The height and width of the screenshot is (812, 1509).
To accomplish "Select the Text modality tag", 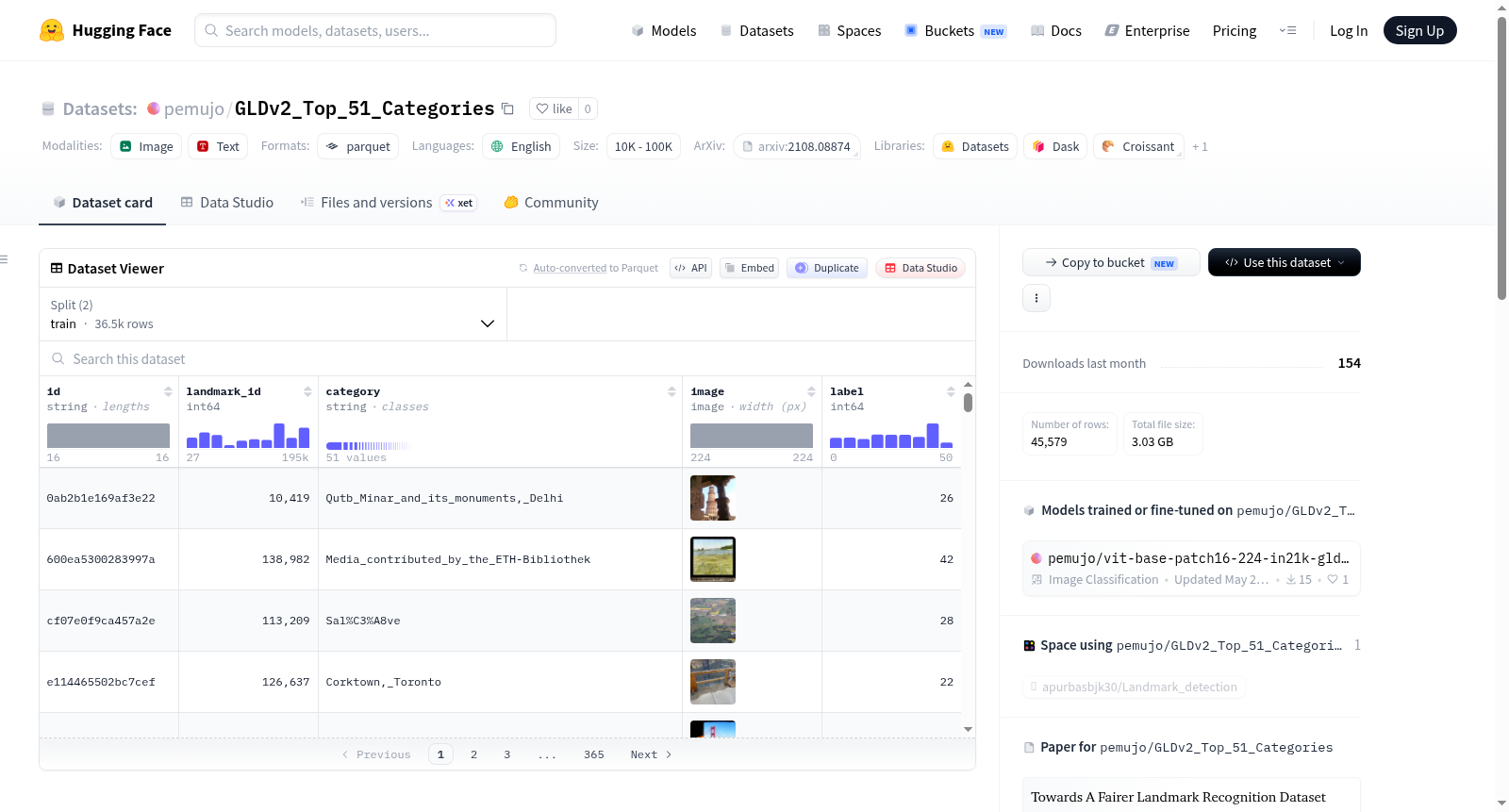I will pyautogui.click(x=218, y=146).
